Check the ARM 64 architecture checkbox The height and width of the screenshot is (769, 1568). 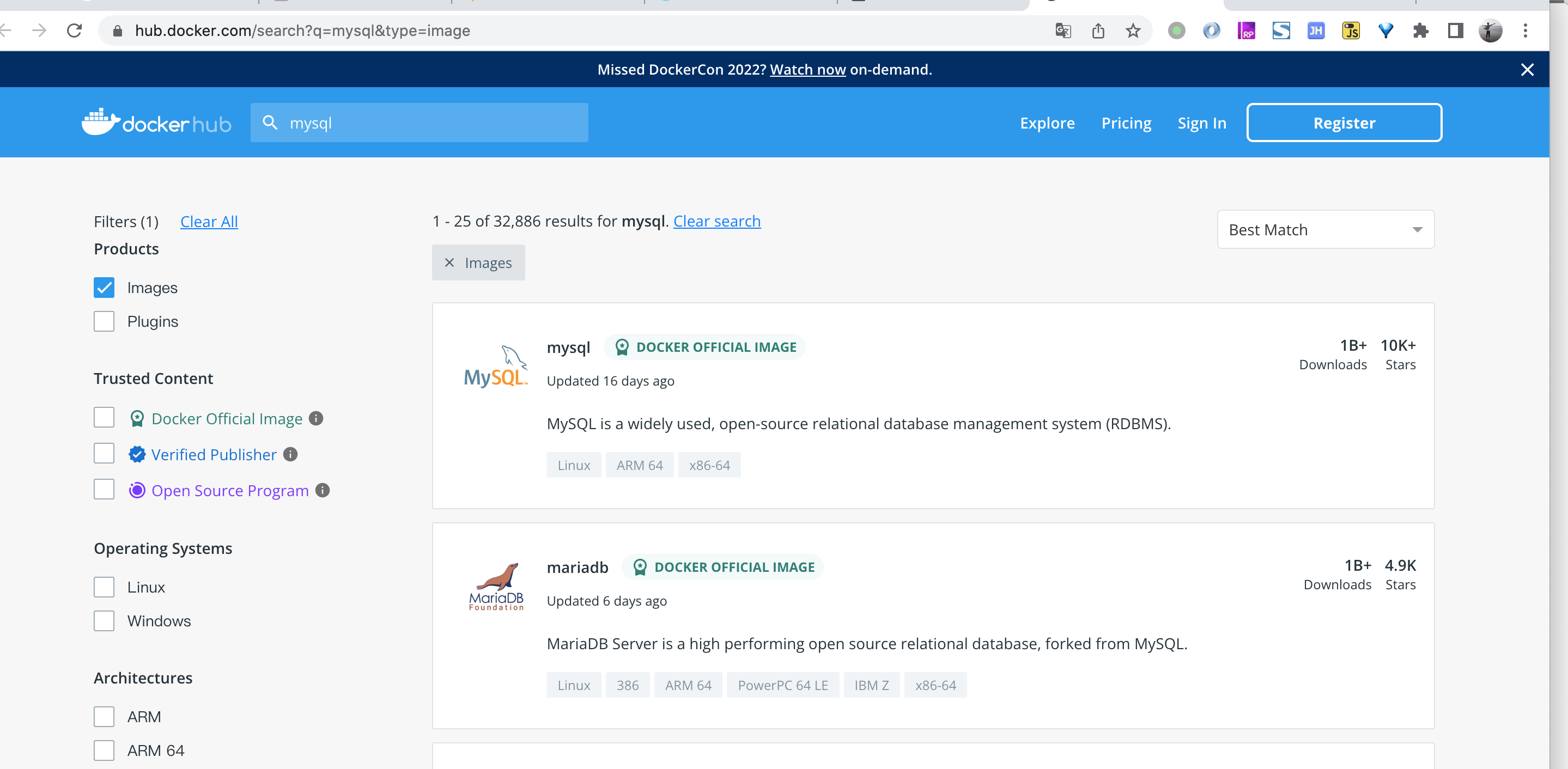click(x=104, y=750)
